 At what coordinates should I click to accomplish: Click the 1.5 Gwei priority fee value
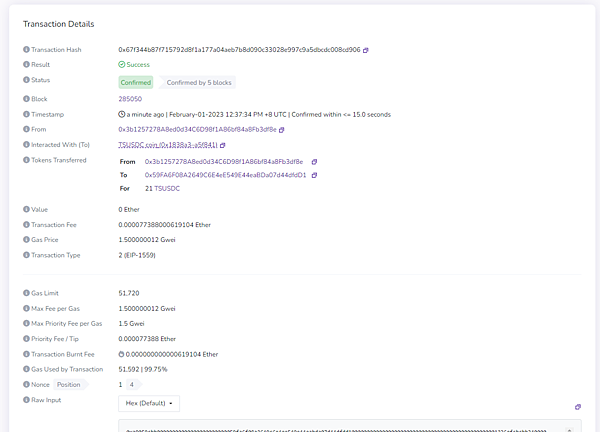click(x=131, y=323)
